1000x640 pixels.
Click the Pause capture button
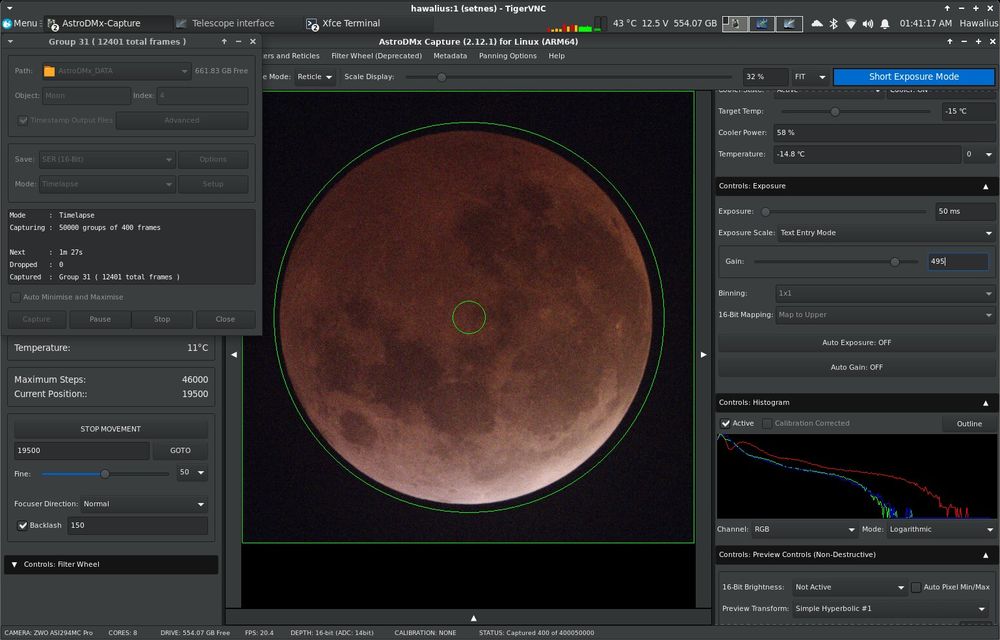tap(100, 319)
